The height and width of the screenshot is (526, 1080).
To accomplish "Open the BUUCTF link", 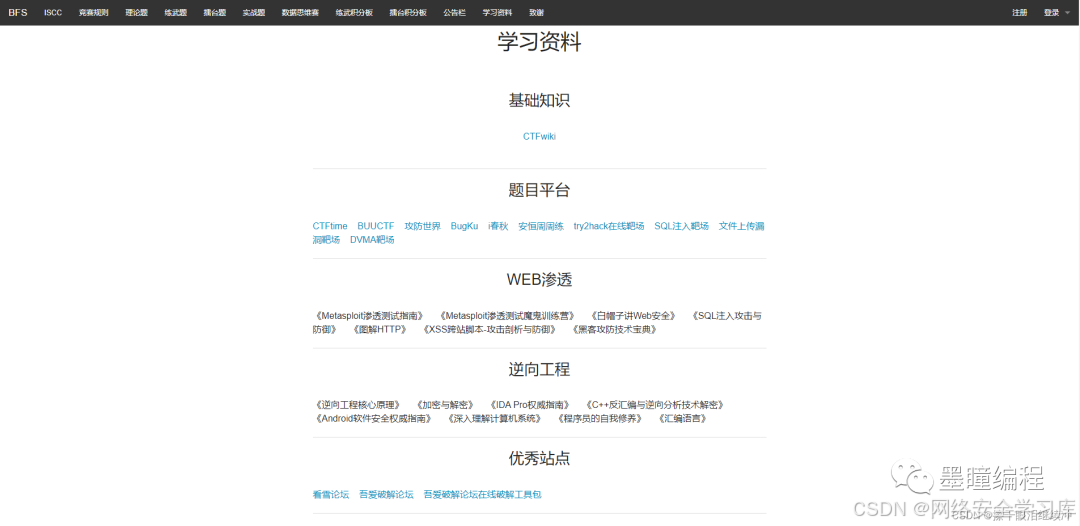I will (376, 226).
